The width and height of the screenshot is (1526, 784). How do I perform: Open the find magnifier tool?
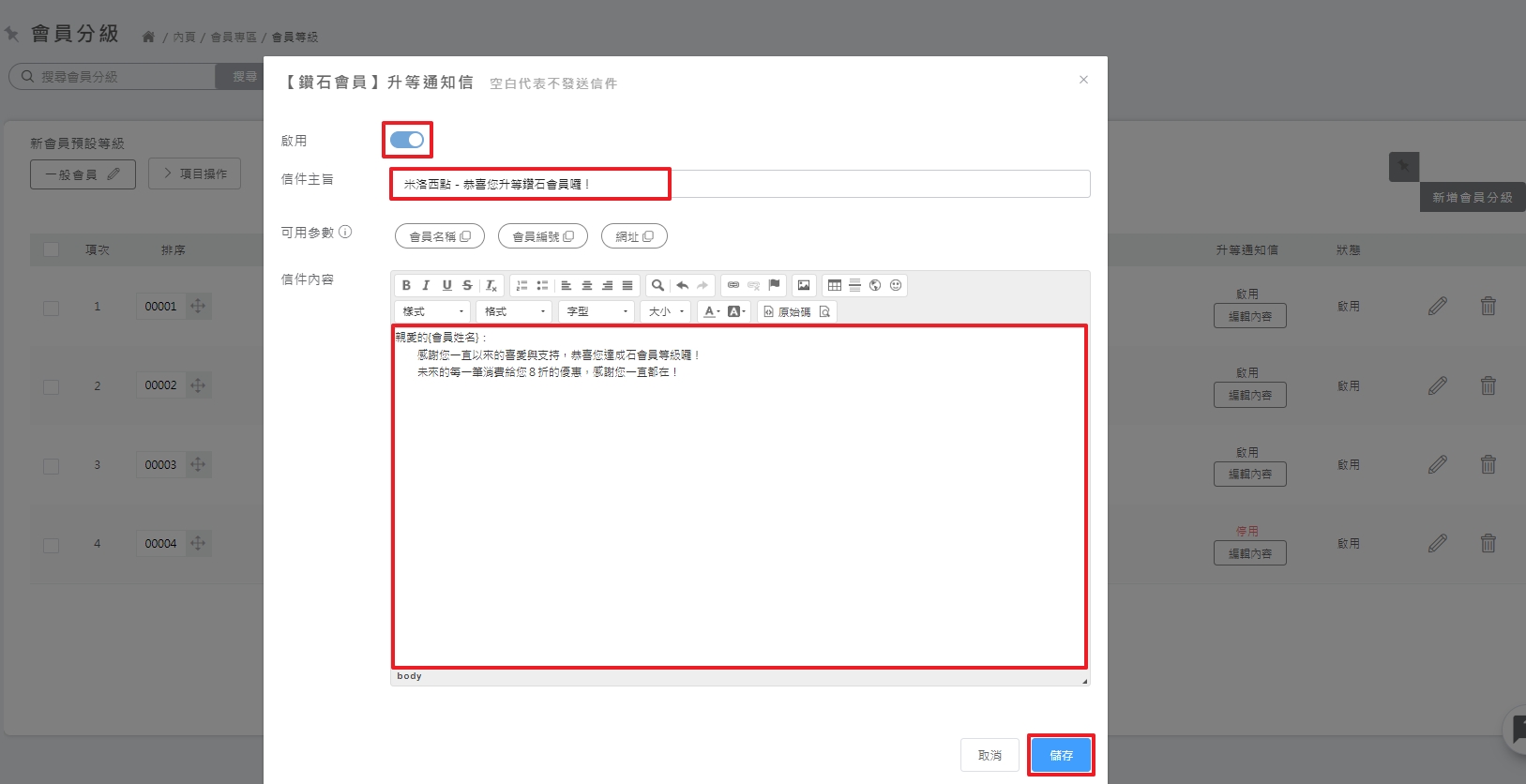pos(657,285)
